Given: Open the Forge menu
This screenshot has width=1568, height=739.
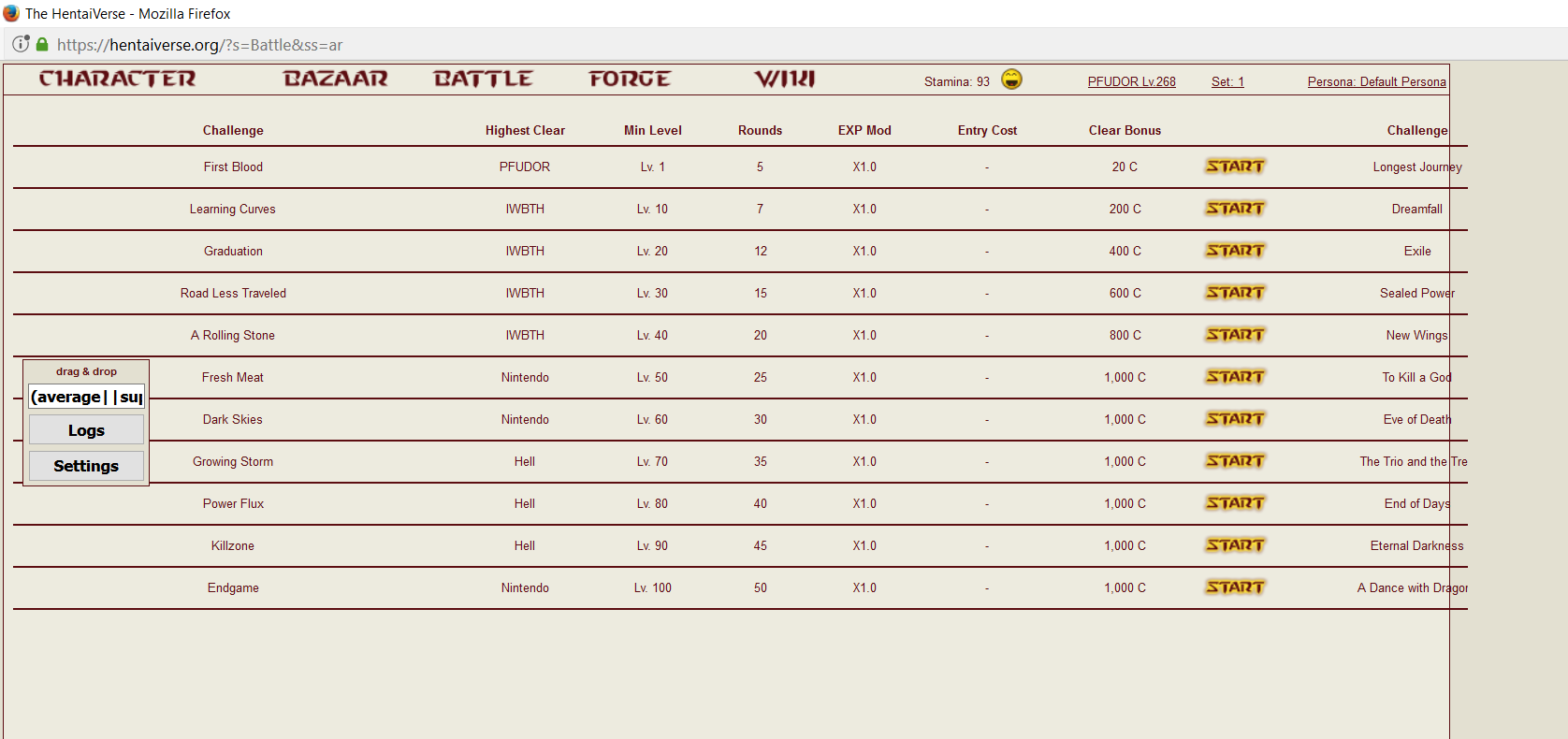Looking at the screenshot, I should (x=630, y=80).
